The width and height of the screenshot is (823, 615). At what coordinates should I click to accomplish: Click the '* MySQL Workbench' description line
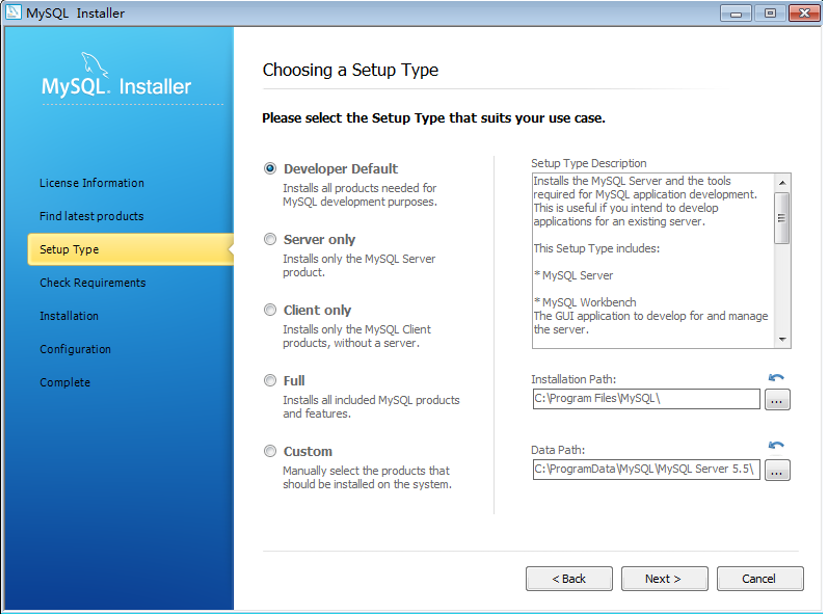click(x=585, y=302)
